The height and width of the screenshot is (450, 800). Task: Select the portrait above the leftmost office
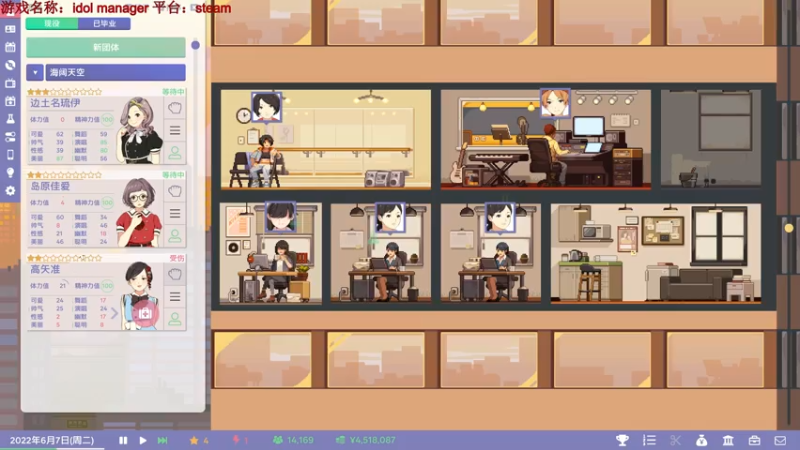pyautogui.click(x=280, y=217)
